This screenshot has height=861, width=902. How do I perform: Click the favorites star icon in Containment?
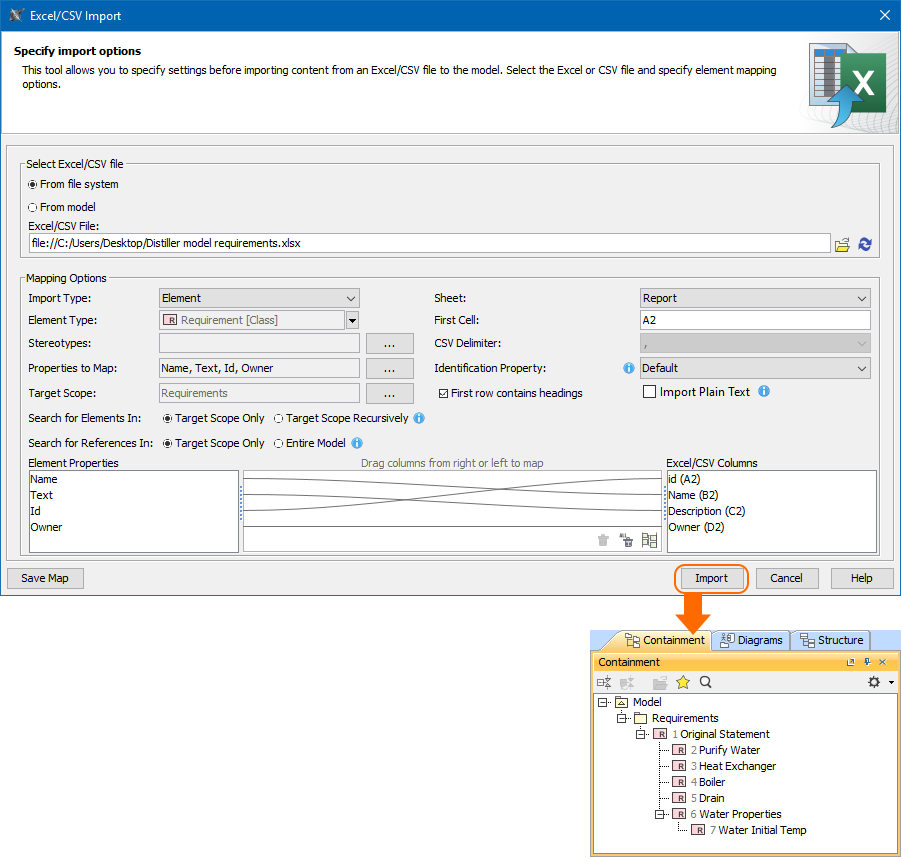(683, 682)
